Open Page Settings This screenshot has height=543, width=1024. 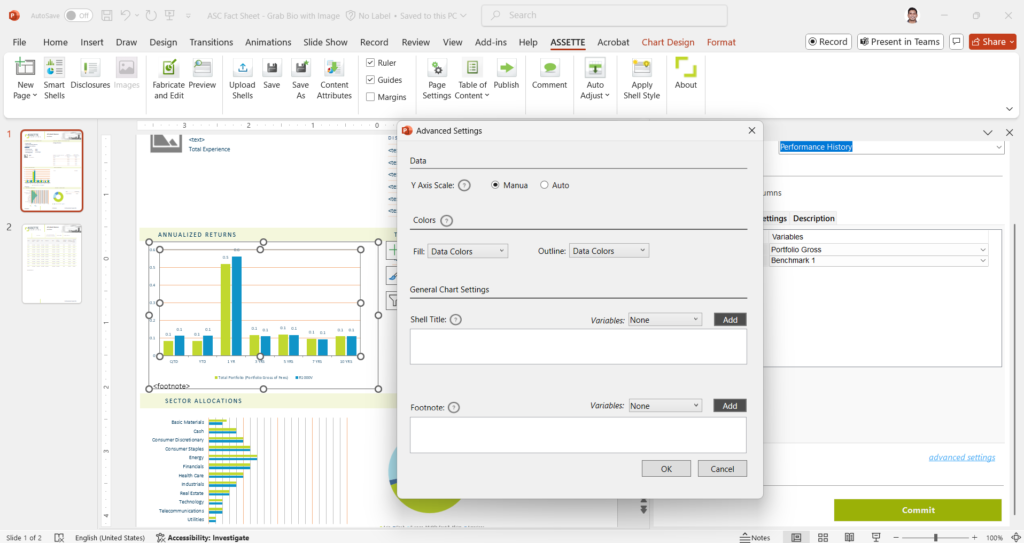tap(437, 78)
